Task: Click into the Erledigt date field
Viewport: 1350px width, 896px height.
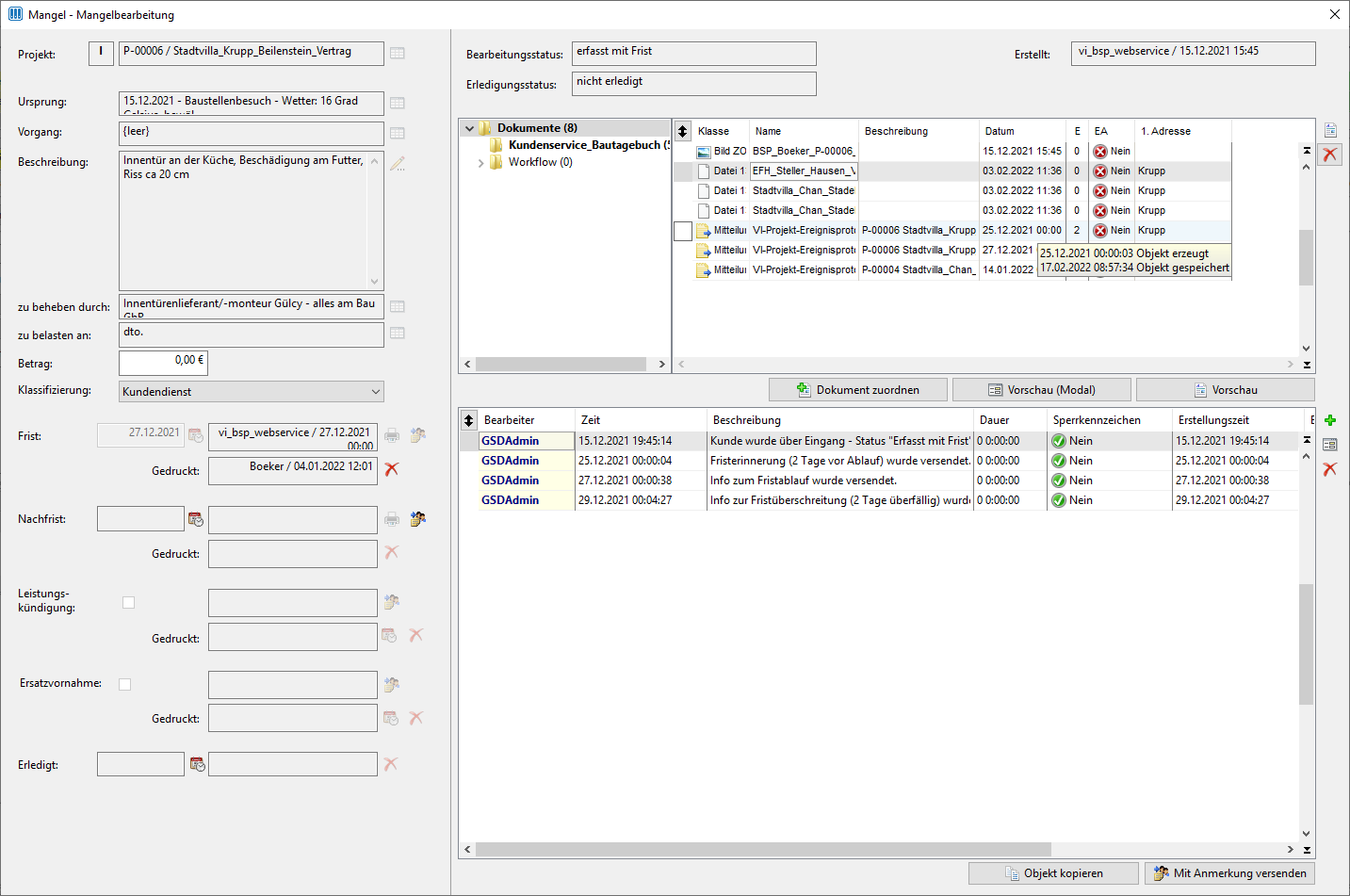Action: [140, 764]
